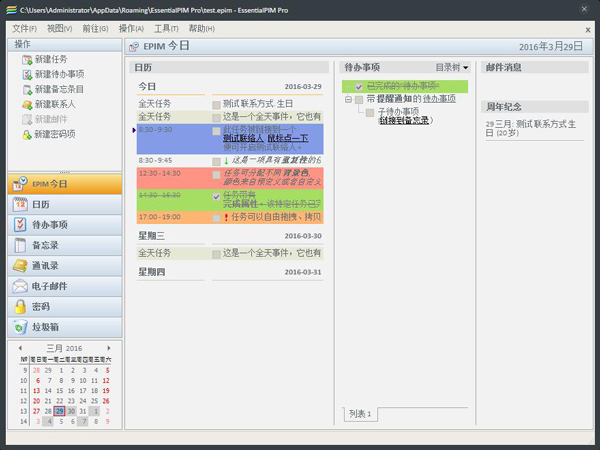Open the 垃圾箱 trash module
Image resolution: width=600 pixels, height=450 pixels.
65,327
